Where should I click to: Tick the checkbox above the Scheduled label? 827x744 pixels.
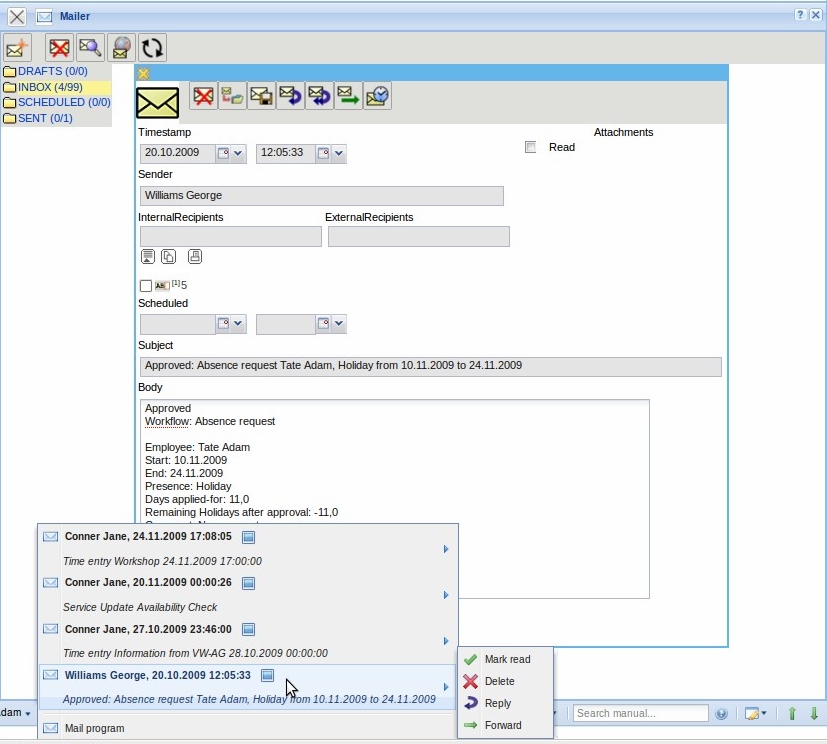click(x=146, y=286)
